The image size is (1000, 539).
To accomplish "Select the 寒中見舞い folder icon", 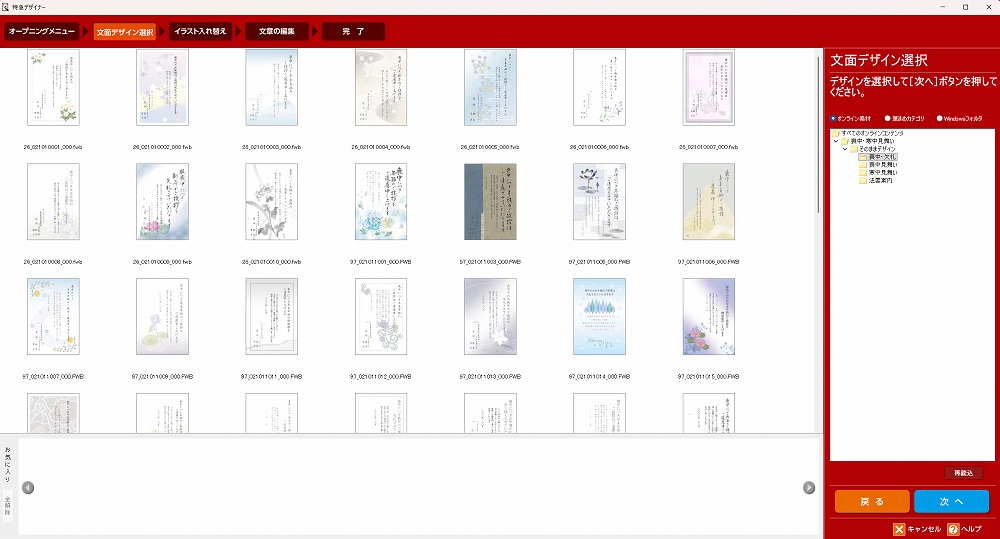I will point(862,172).
